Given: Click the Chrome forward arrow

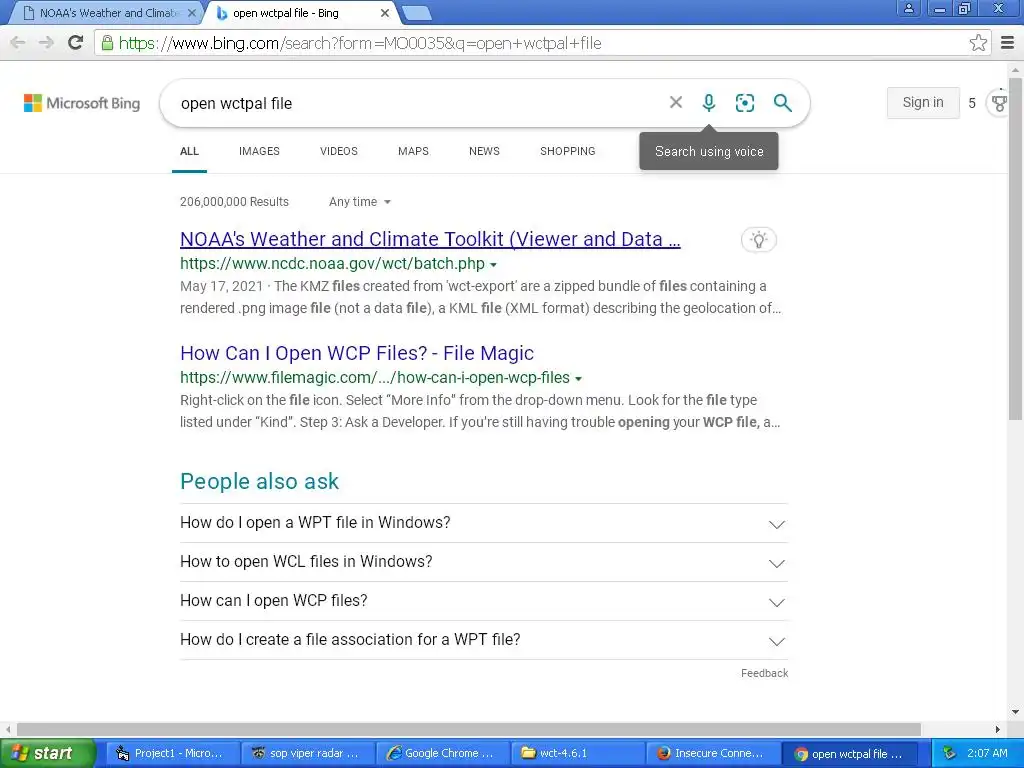Looking at the screenshot, I should tap(46, 43).
